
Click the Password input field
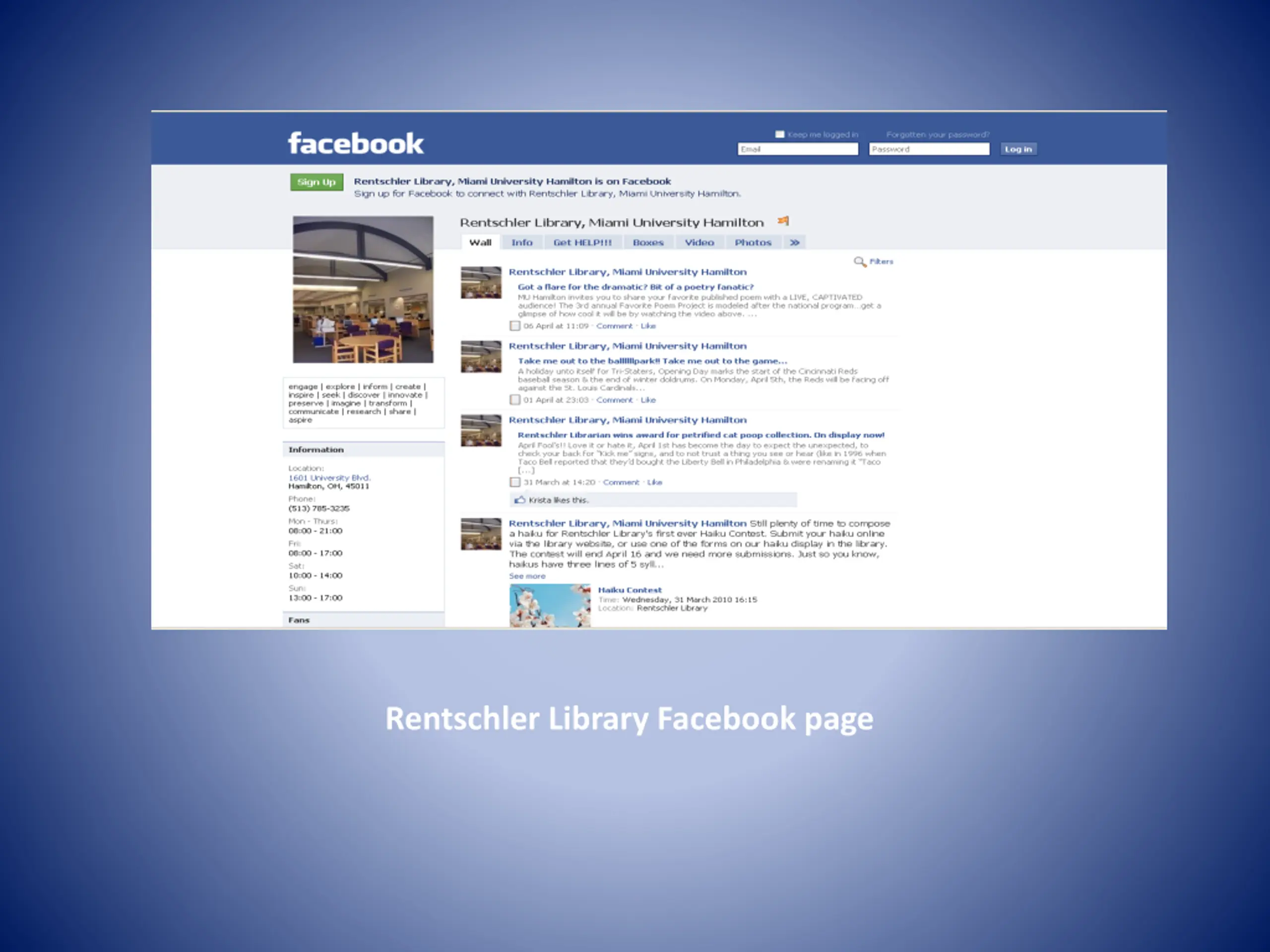click(x=929, y=149)
